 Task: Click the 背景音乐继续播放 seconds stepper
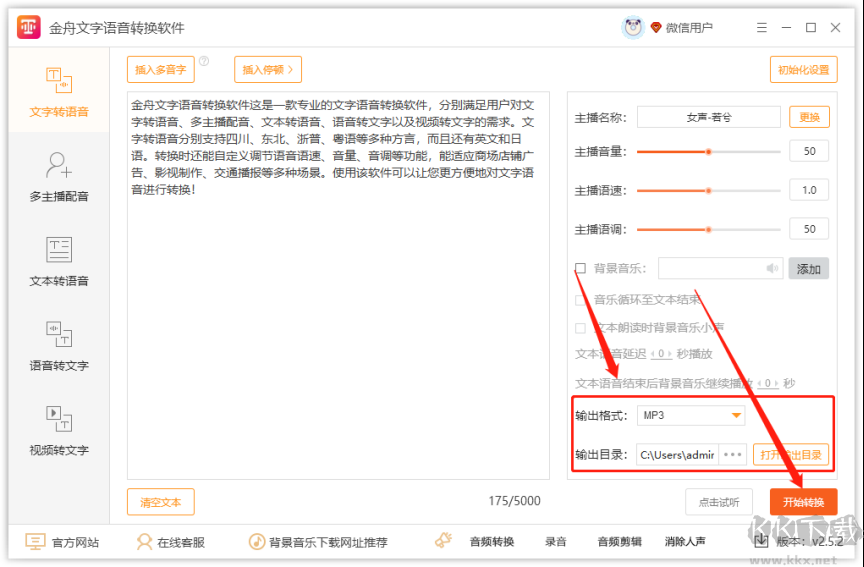click(x=768, y=383)
